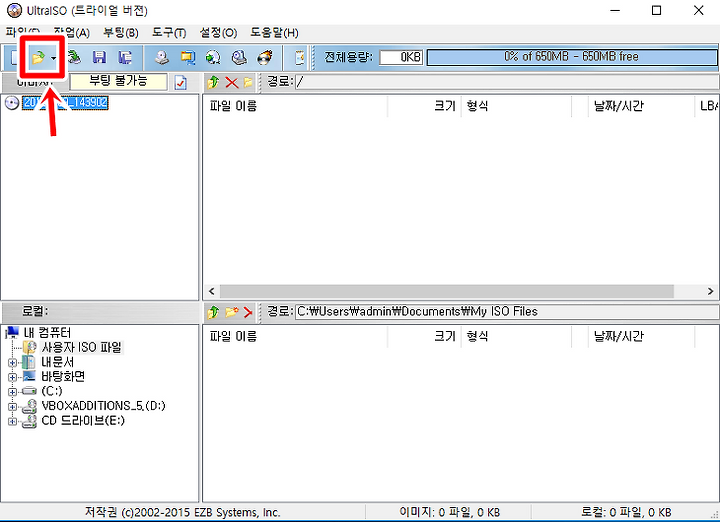Click the Mount to Virtual Drive icon
720x522 pixels.
point(239,57)
